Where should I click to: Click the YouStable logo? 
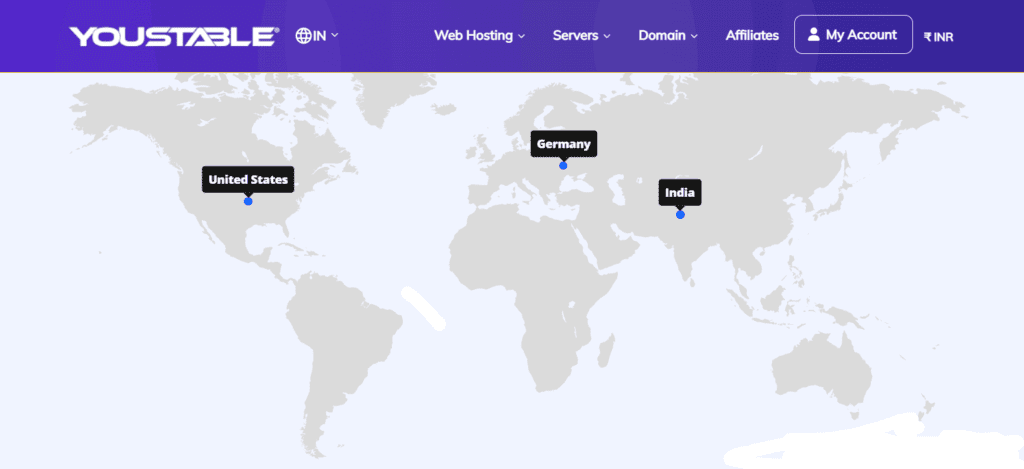coord(173,36)
